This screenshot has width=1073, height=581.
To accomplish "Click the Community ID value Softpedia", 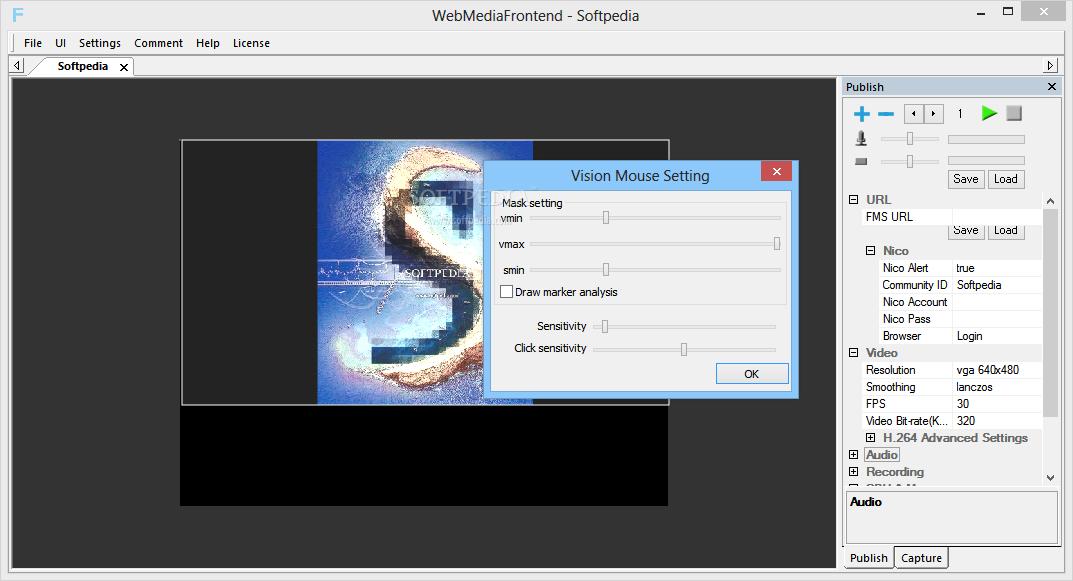I will [x=997, y=285].
